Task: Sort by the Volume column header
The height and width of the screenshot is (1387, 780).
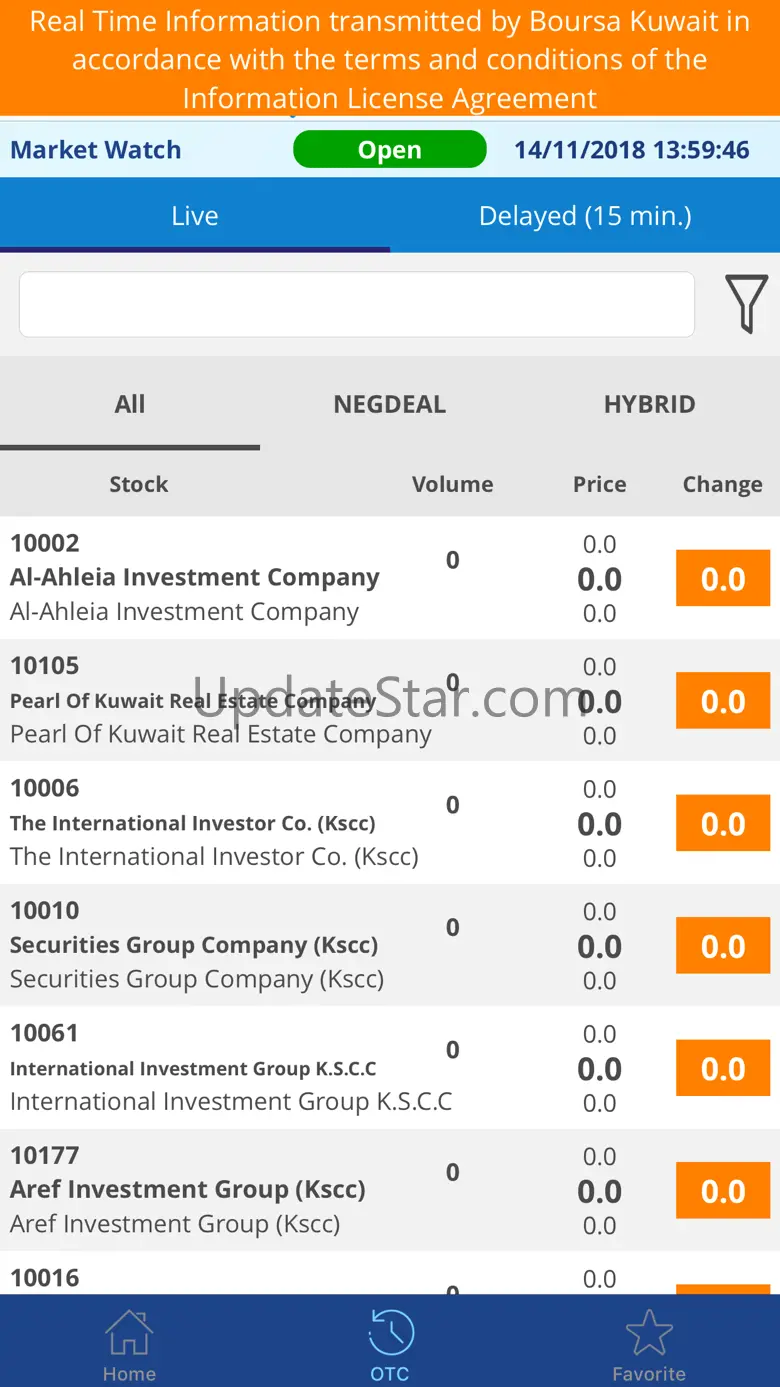Action: click(452, 484)
